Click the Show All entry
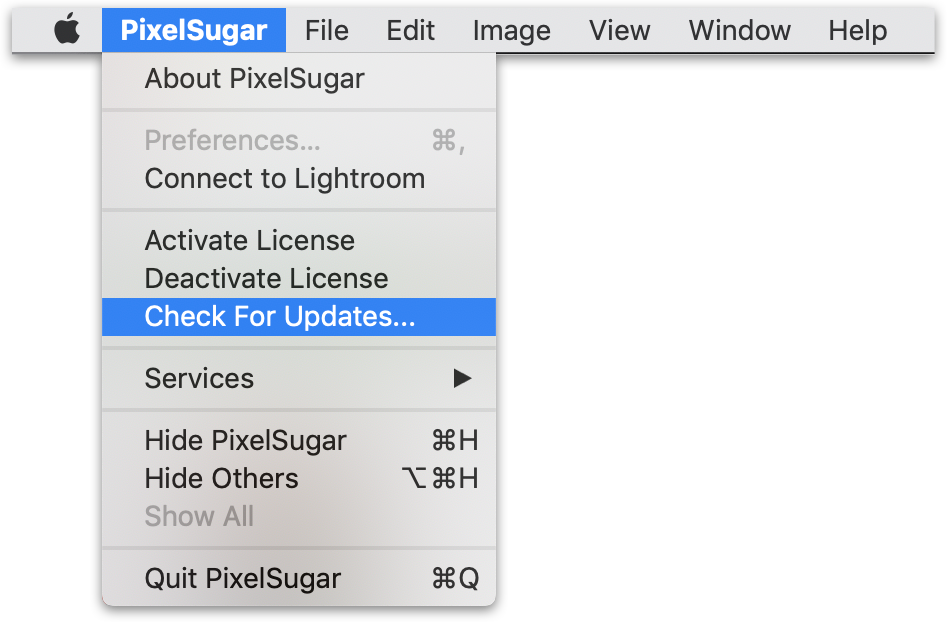 [x=200, y=517]
